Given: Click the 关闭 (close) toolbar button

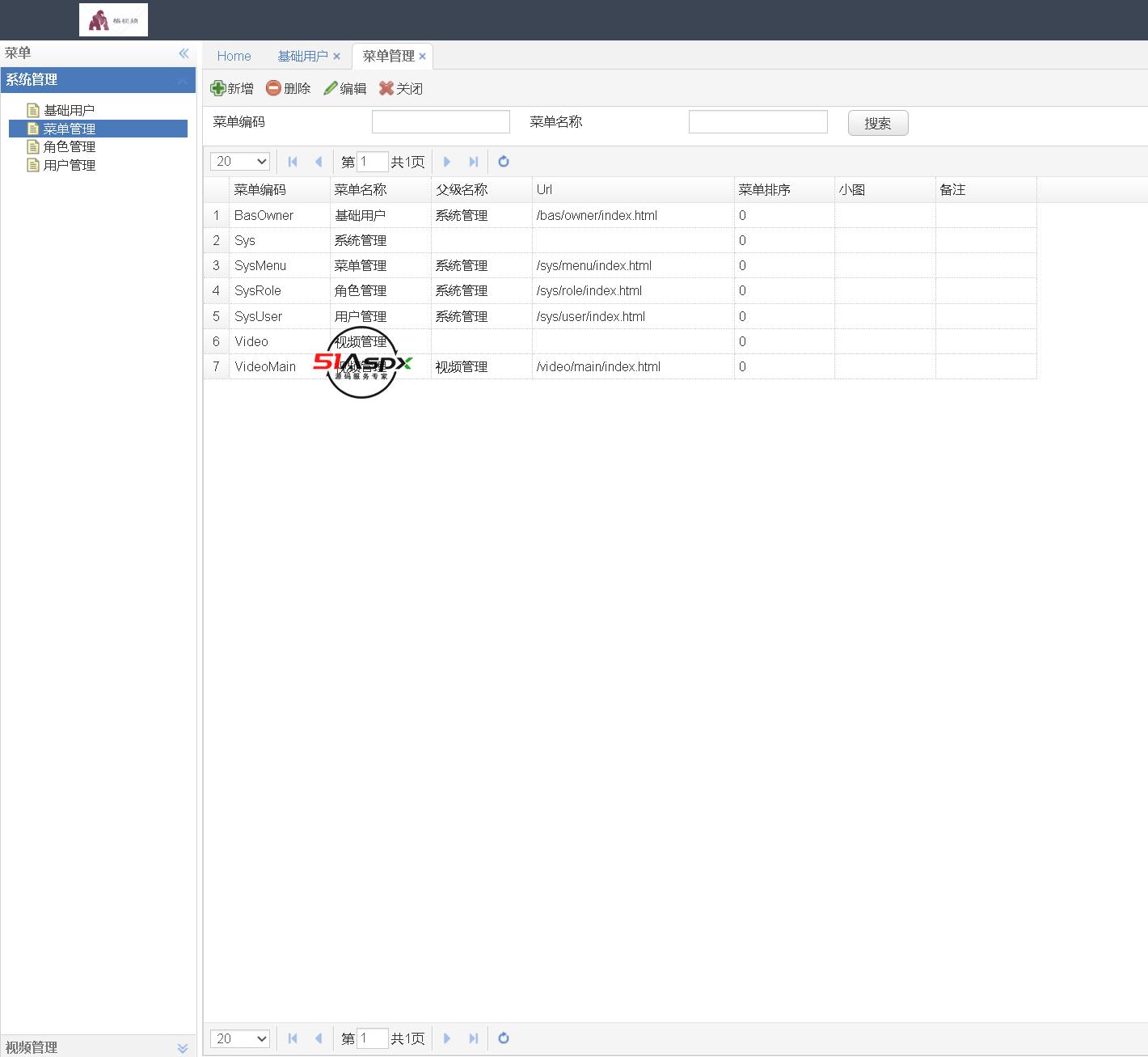Looking at the screenshot, I should (401, 88).
